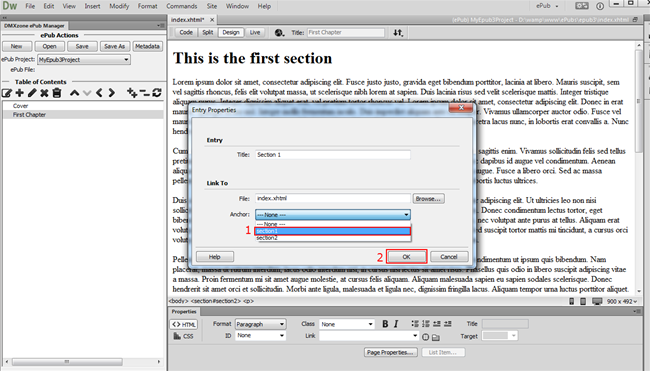
Task: Click the X remove entry icon
Action: coord(44,93)
